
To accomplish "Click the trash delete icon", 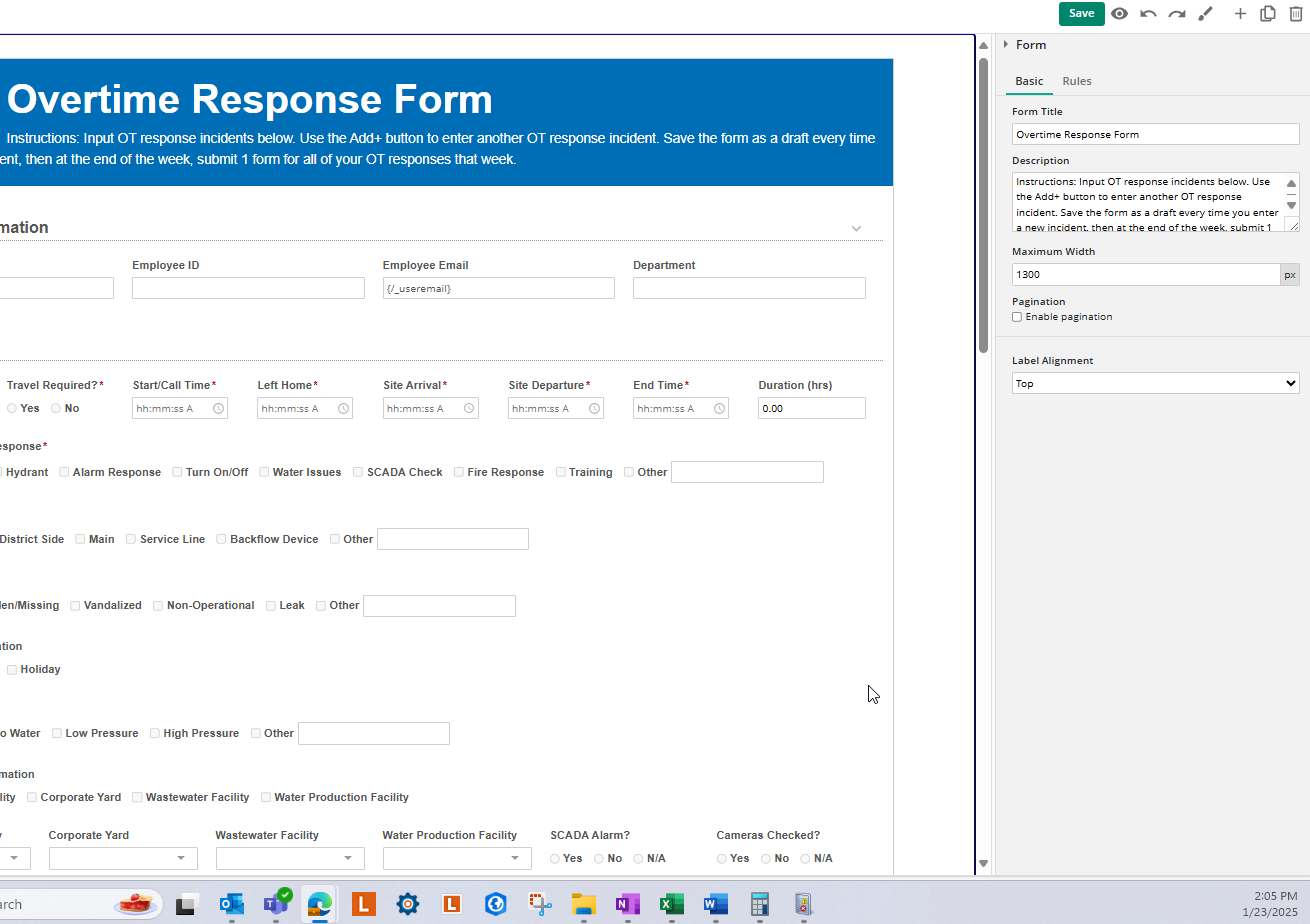I will (x=1296, y=14).
